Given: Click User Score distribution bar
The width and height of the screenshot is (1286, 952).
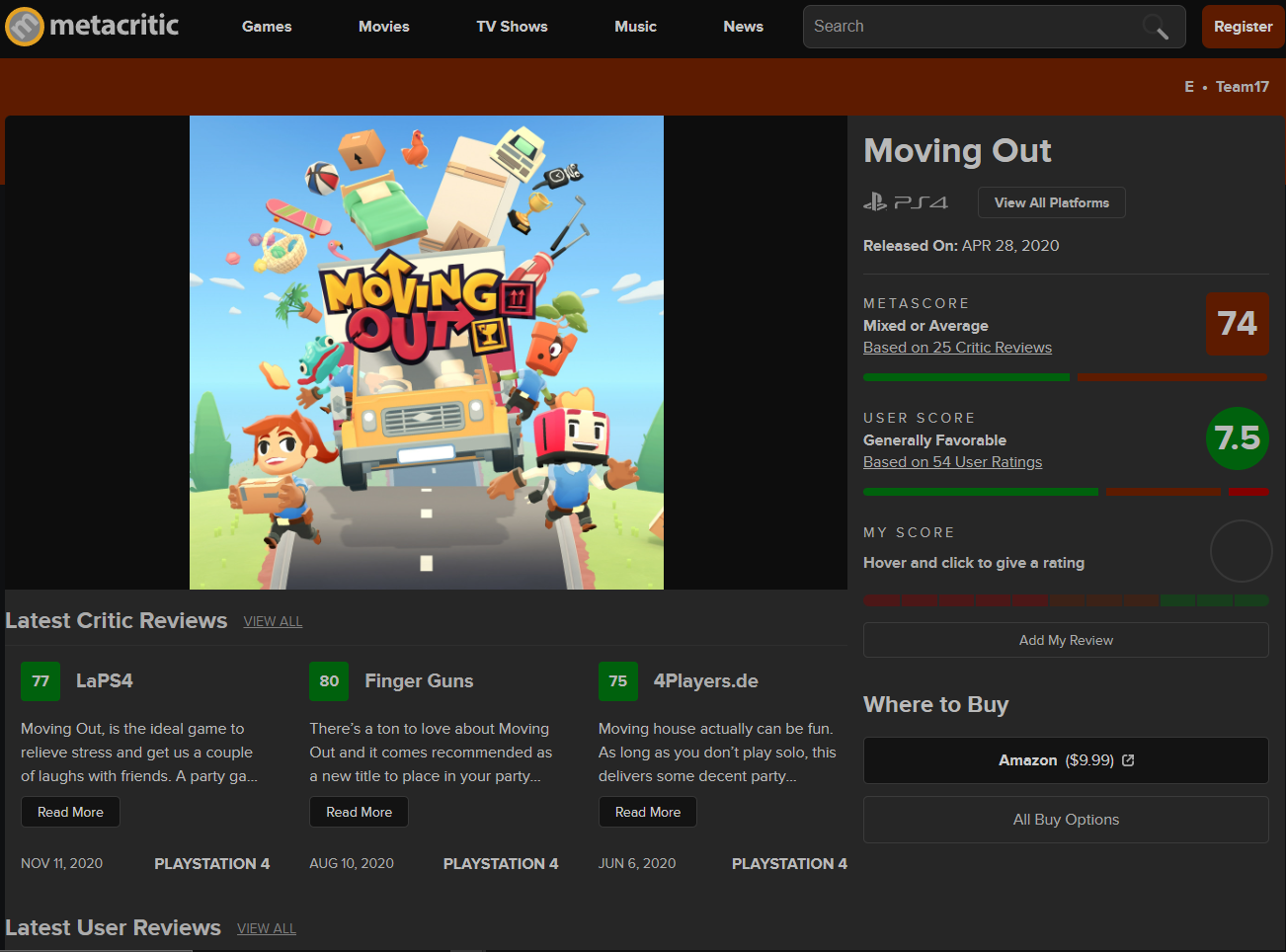Looking at the screenshot, I should click(1066, 492).
